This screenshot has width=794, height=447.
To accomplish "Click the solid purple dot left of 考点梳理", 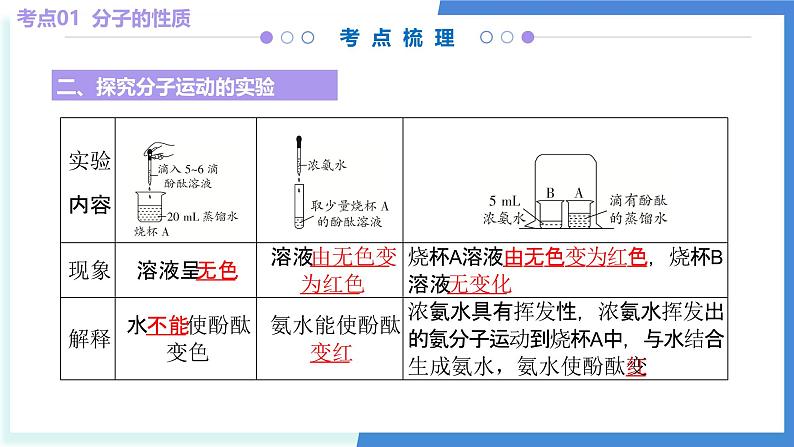I will (266, 38).
